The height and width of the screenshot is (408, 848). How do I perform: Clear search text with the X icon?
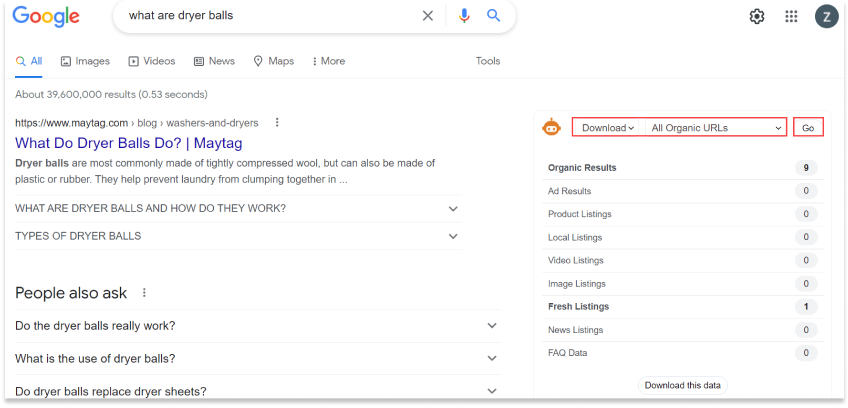point(428,16)
